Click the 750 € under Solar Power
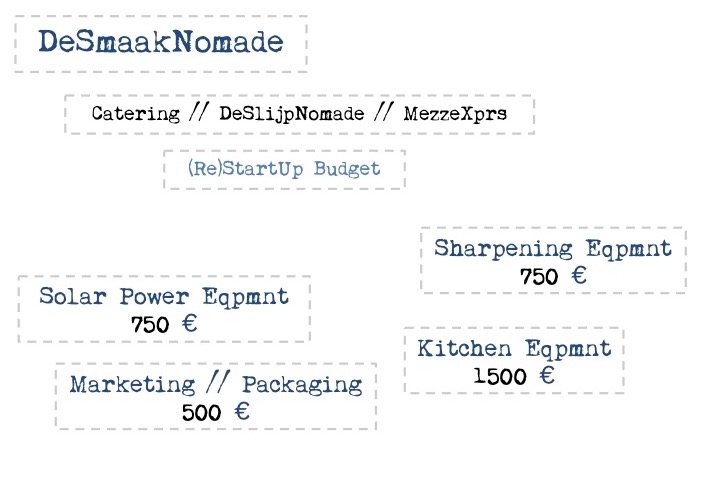 coord(164,324)
